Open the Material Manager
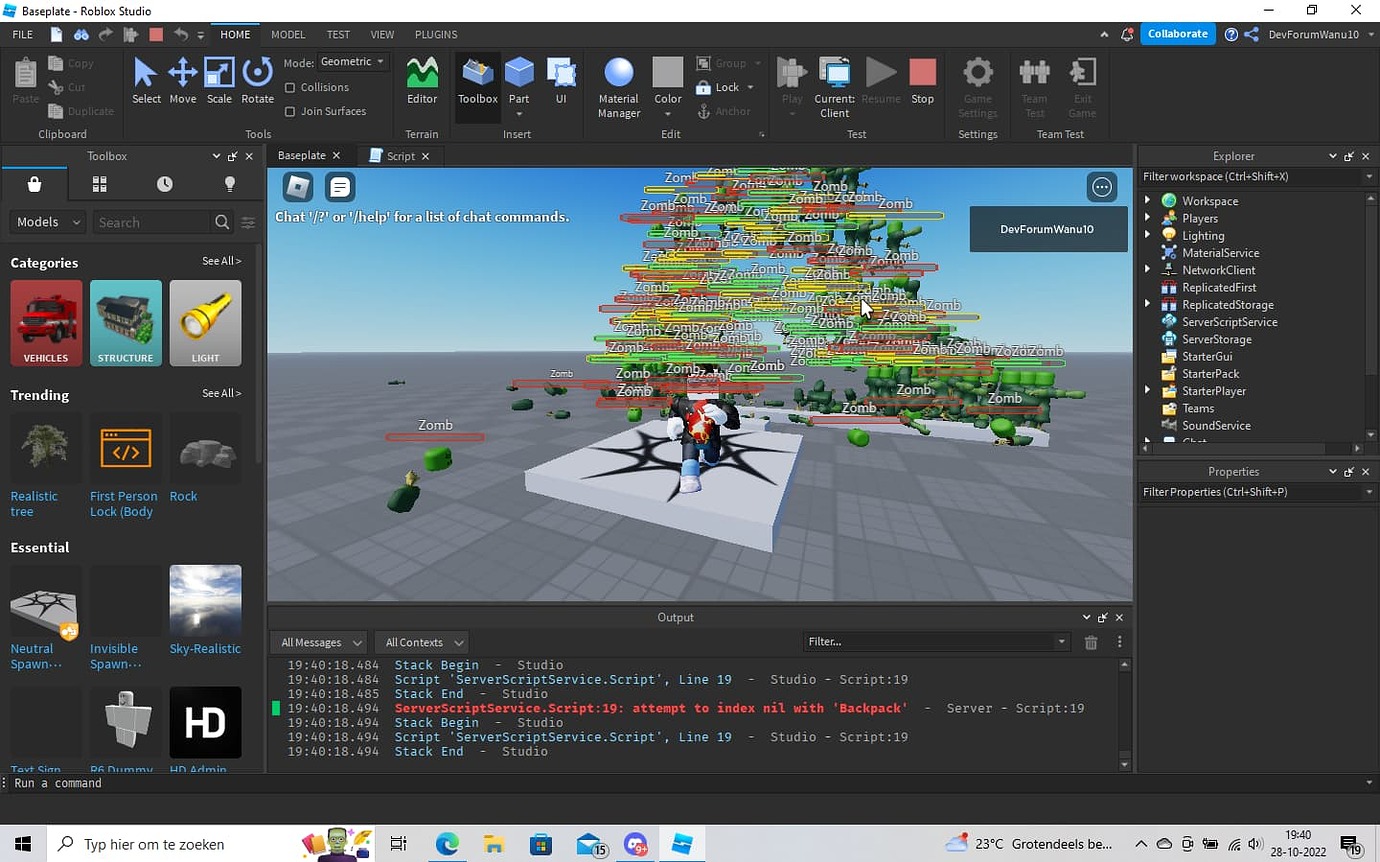This screenshot has height=862, width=1380. (618, 80)
